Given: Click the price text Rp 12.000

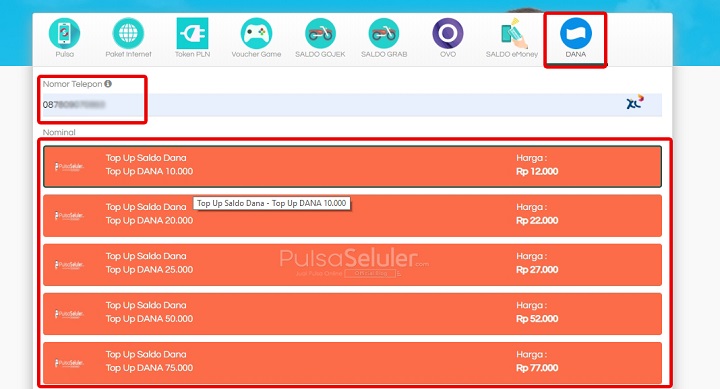Looking at the screenshot, I should (537, 171).
